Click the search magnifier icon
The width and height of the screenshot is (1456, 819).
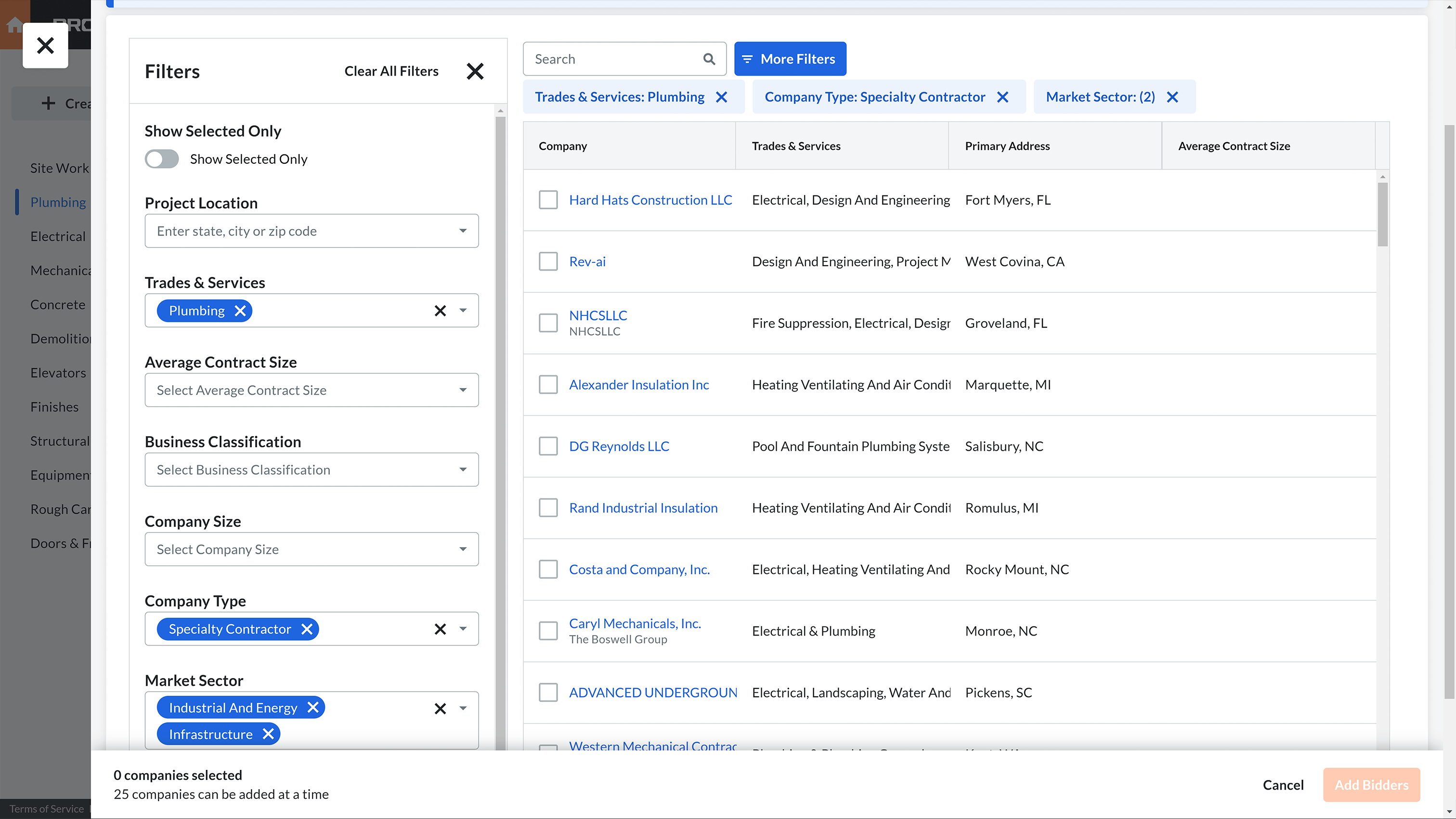tap(709, 59)
